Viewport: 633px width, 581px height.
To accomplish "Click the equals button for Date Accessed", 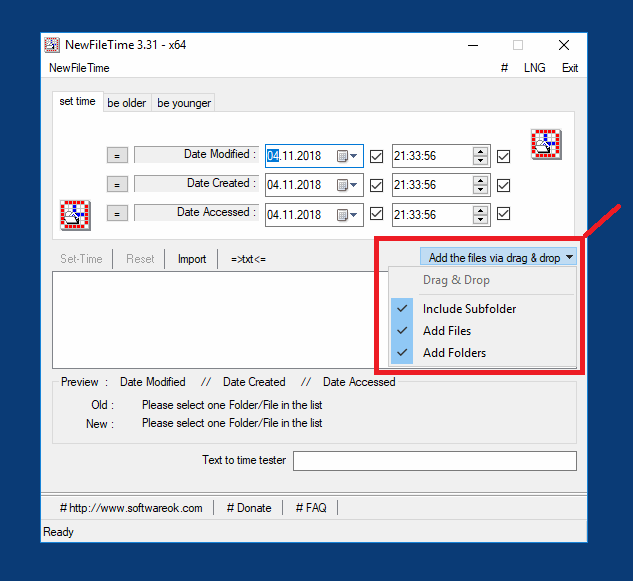I will click(x=117, y=214).
